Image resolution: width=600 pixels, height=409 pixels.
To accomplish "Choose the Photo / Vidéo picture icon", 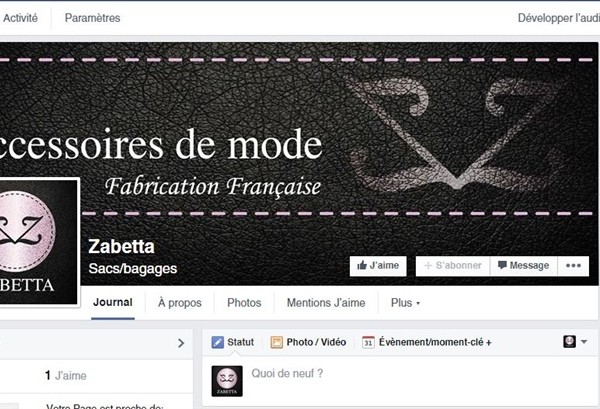I will pos(276,342).
